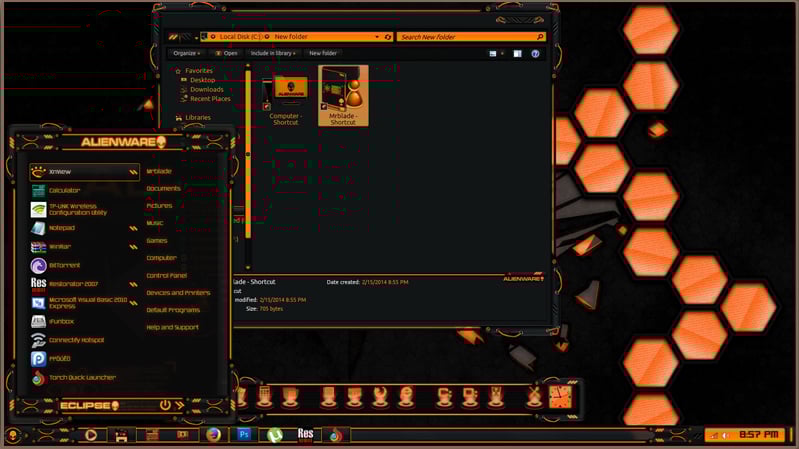
Task: Open address bar history dropdown
Action: [377, 37]
